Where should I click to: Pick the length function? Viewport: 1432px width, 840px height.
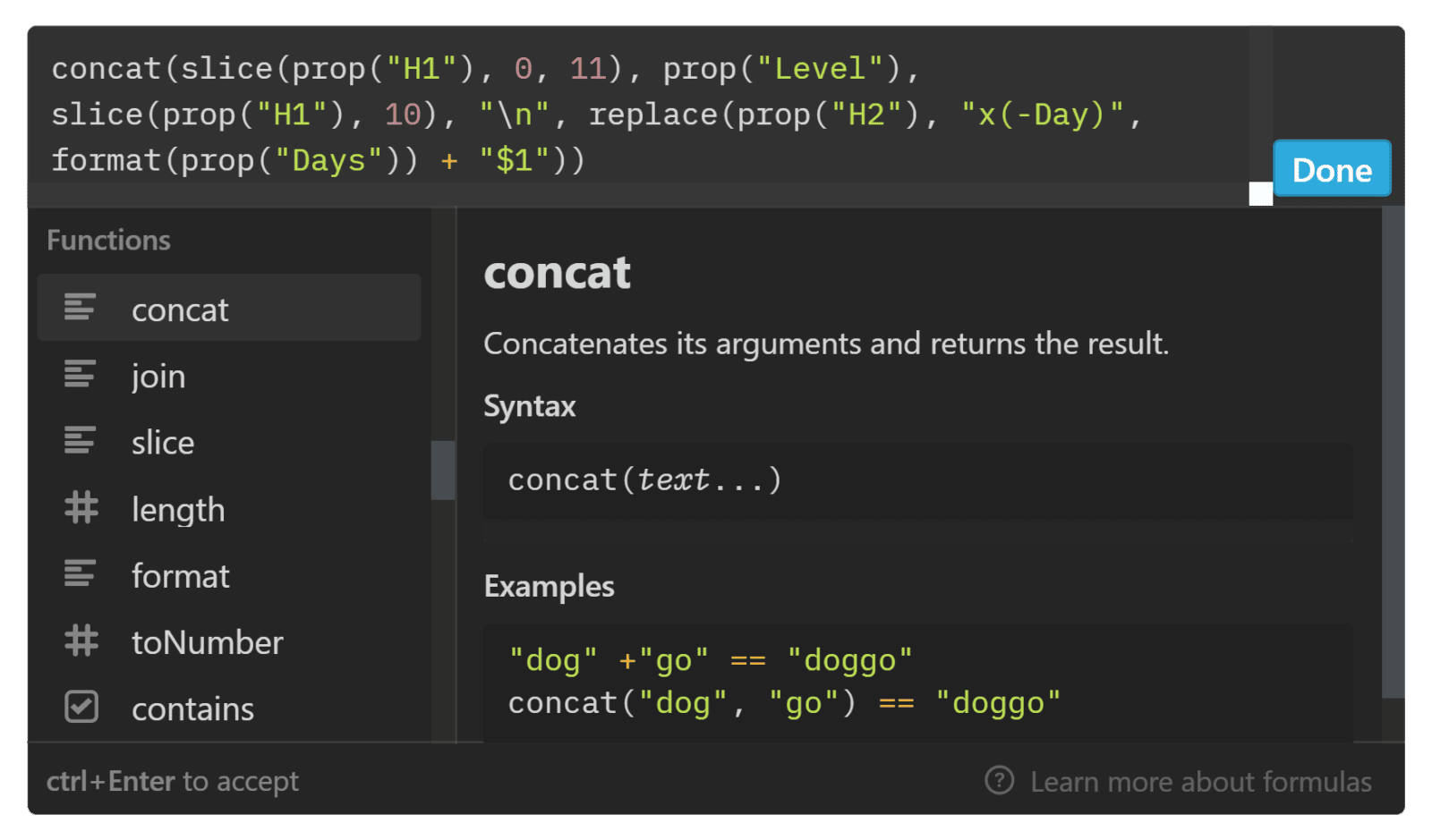tap(229, 508)
